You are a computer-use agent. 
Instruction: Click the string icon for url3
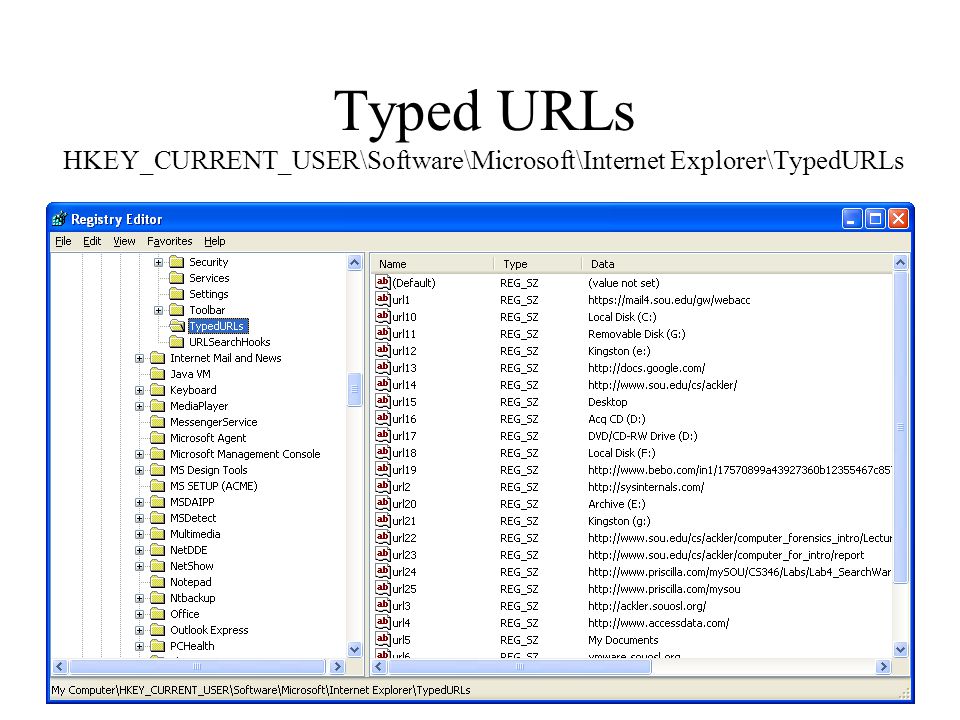pos(383,606)
